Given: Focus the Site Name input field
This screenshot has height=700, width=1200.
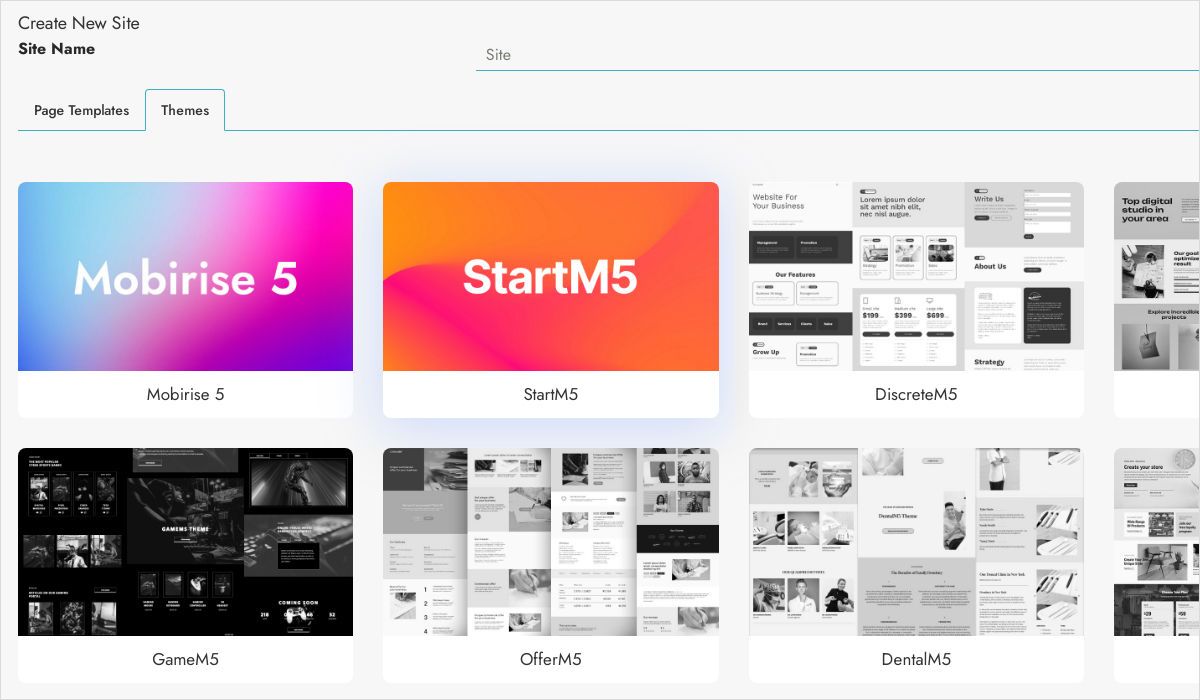Looking at the screenshot, I should (836, 55).
